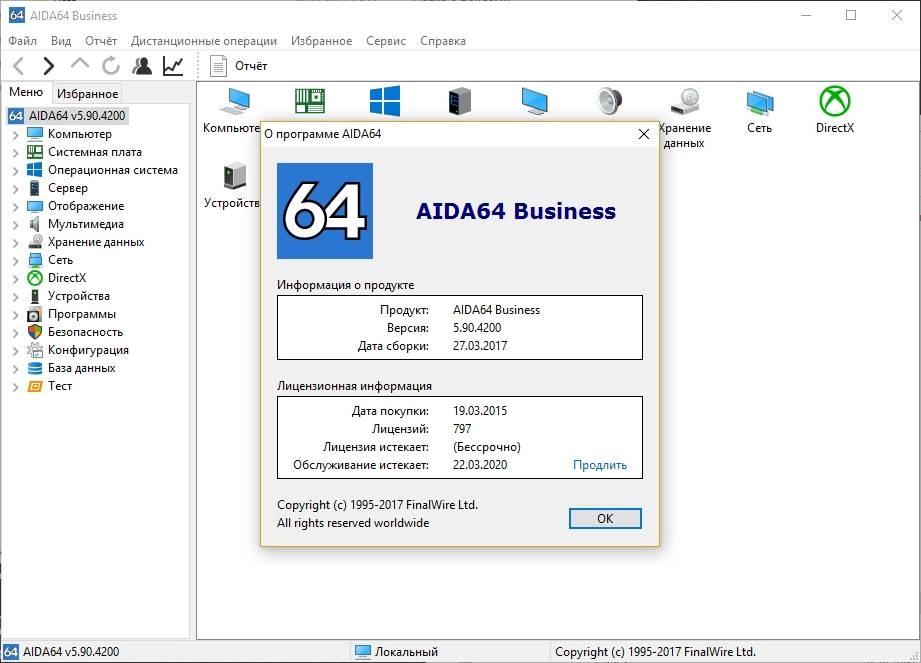Select Системная плата in the tree
Viewport: 921px width, 663px height.
click(x=95, y=152)
